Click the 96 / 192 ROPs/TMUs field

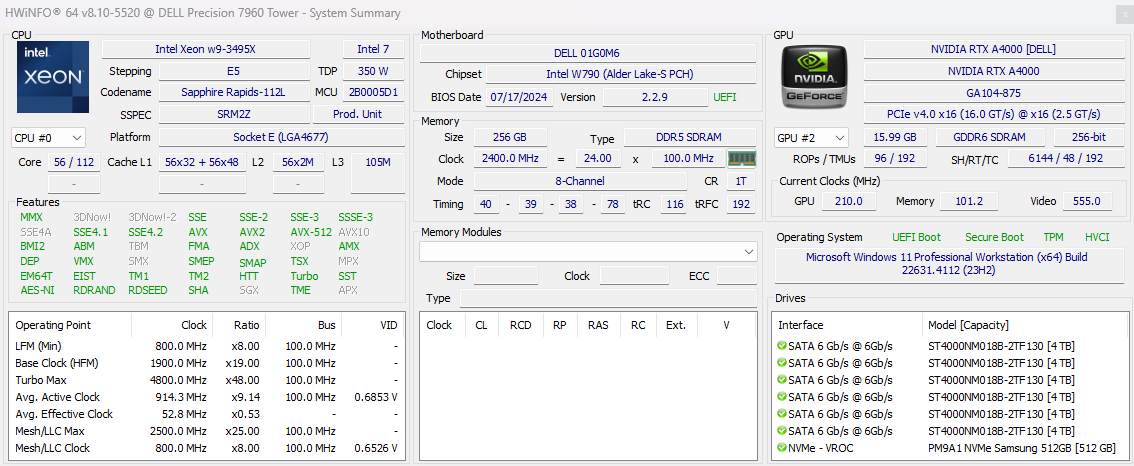895,158
